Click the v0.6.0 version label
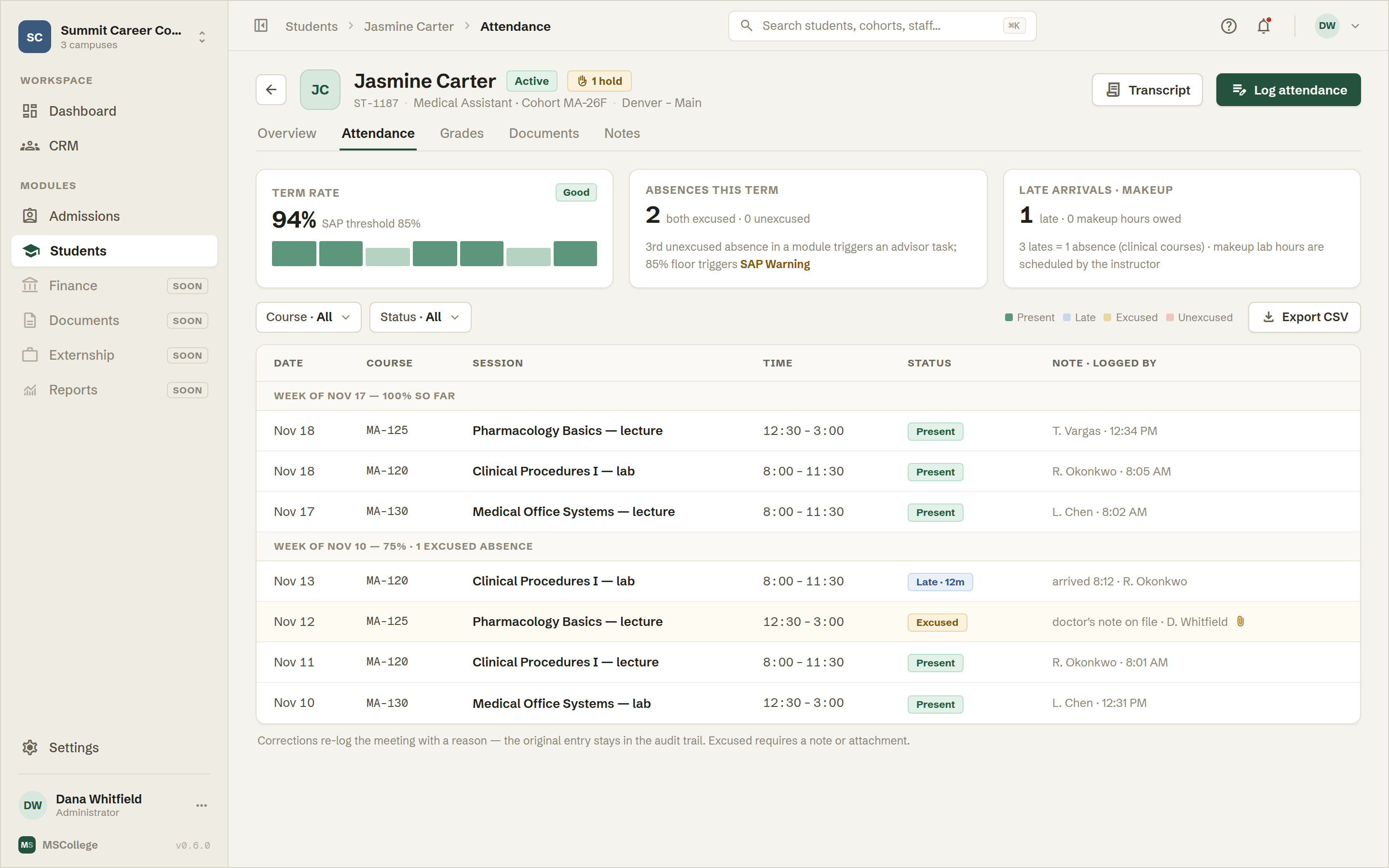1389x868 pixels. coord(193,845)
